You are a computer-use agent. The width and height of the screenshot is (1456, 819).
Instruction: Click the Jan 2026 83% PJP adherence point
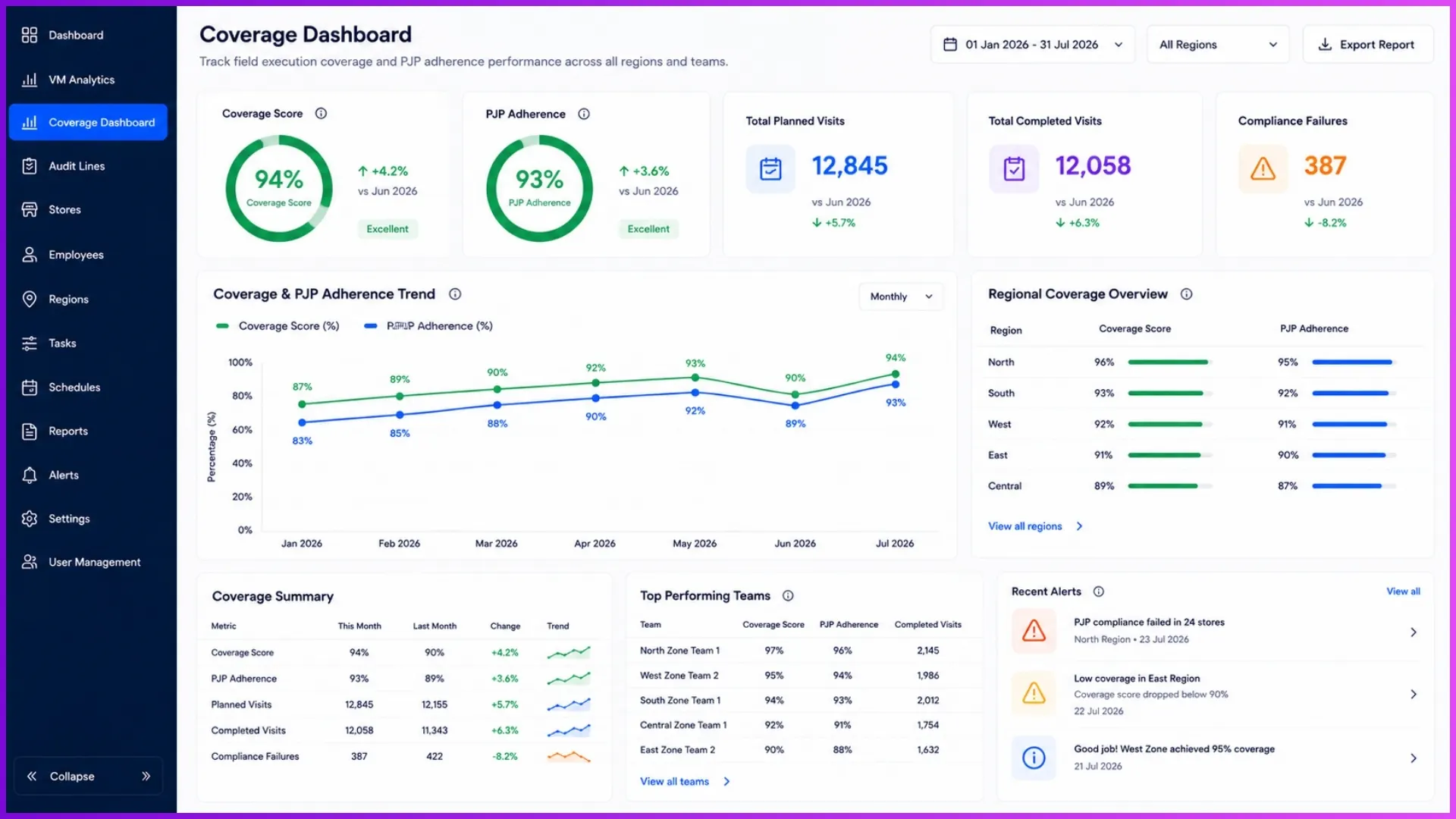coord(302,422)
